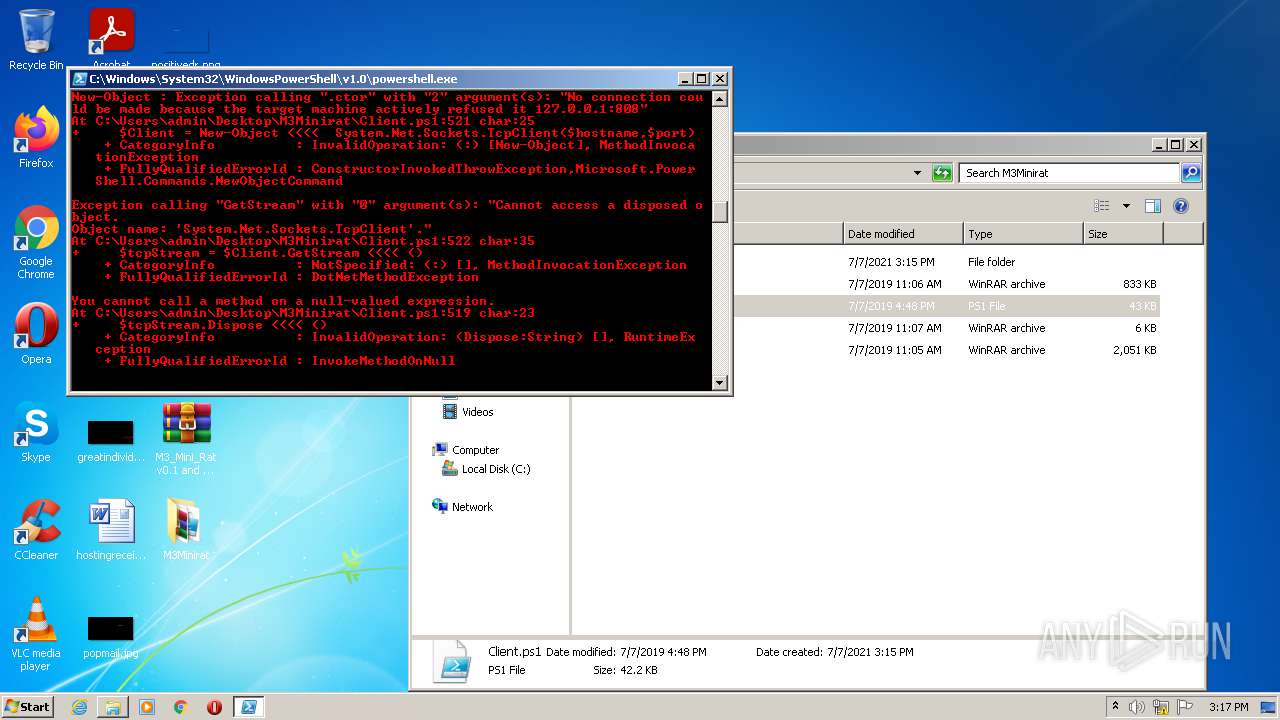Image resolution: width=1280 pixels, height=720 pixels.
Task: Open the media player taskbar icon
Action: [147, 707]
